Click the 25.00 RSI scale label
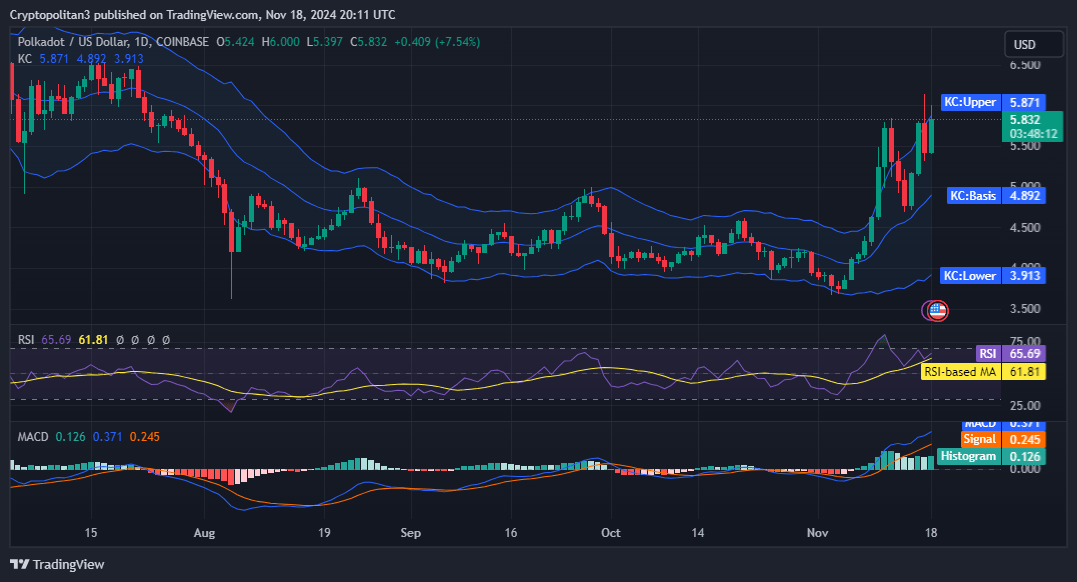This screenshot has height=582, width=1077. (1025, 405)
